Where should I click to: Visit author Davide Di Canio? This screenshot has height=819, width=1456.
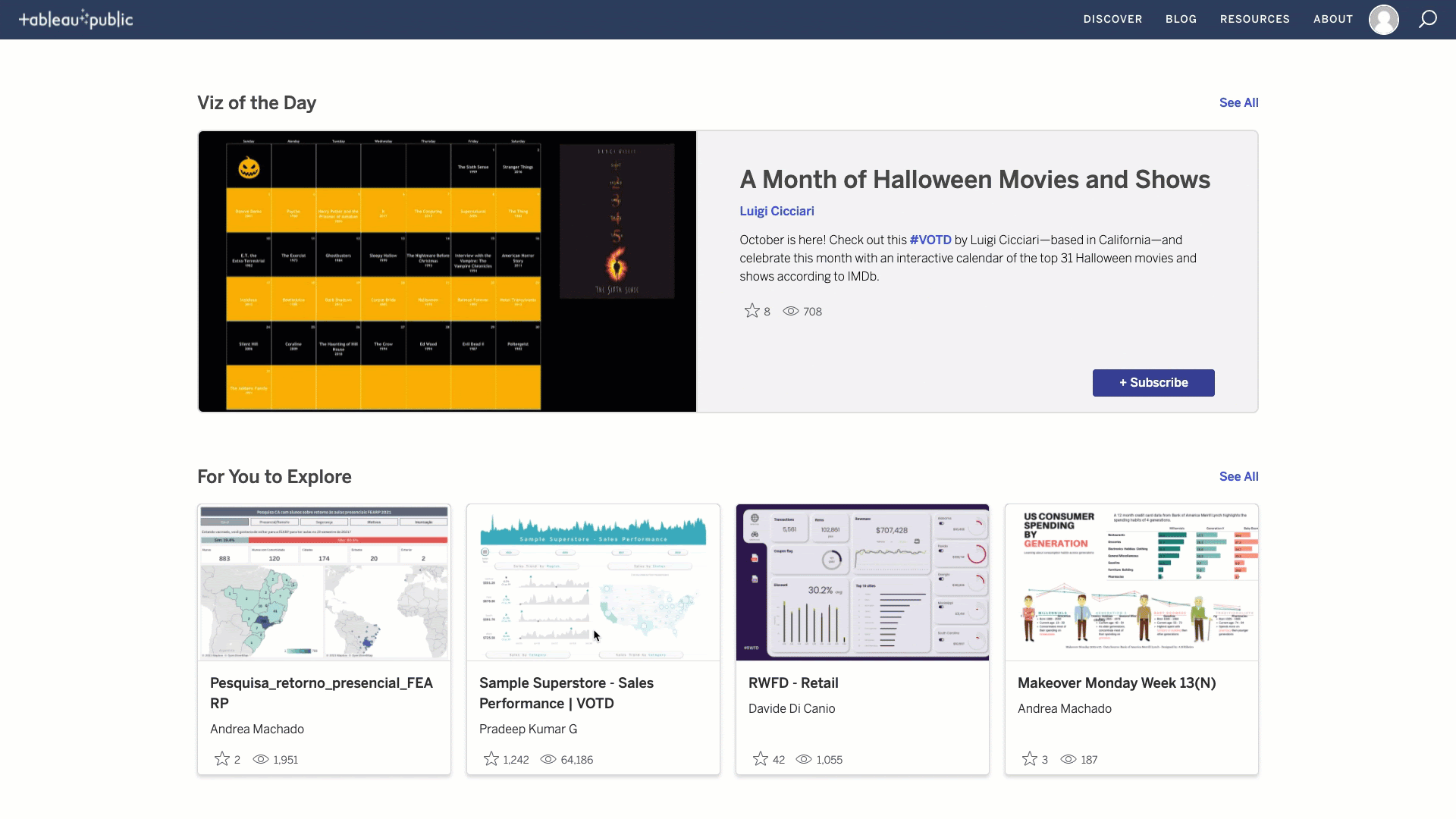pos(792,708)
